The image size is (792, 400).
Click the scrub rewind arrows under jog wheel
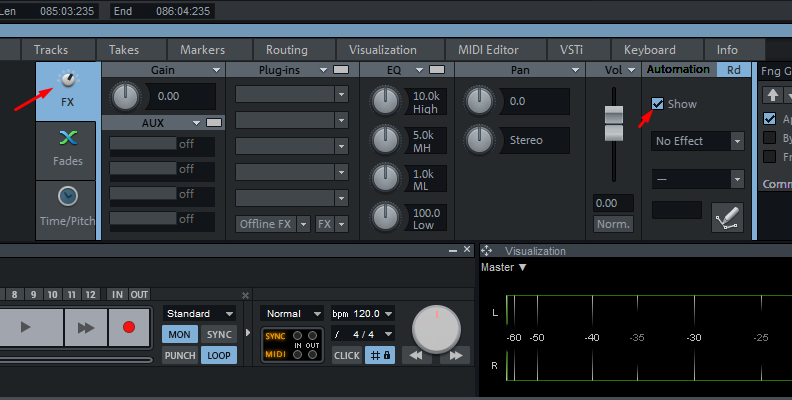[x=416, y=355]
